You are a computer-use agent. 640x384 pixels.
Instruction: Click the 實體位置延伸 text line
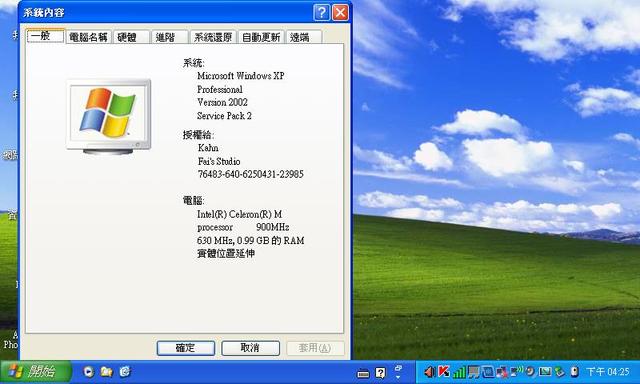click(226, 254)
